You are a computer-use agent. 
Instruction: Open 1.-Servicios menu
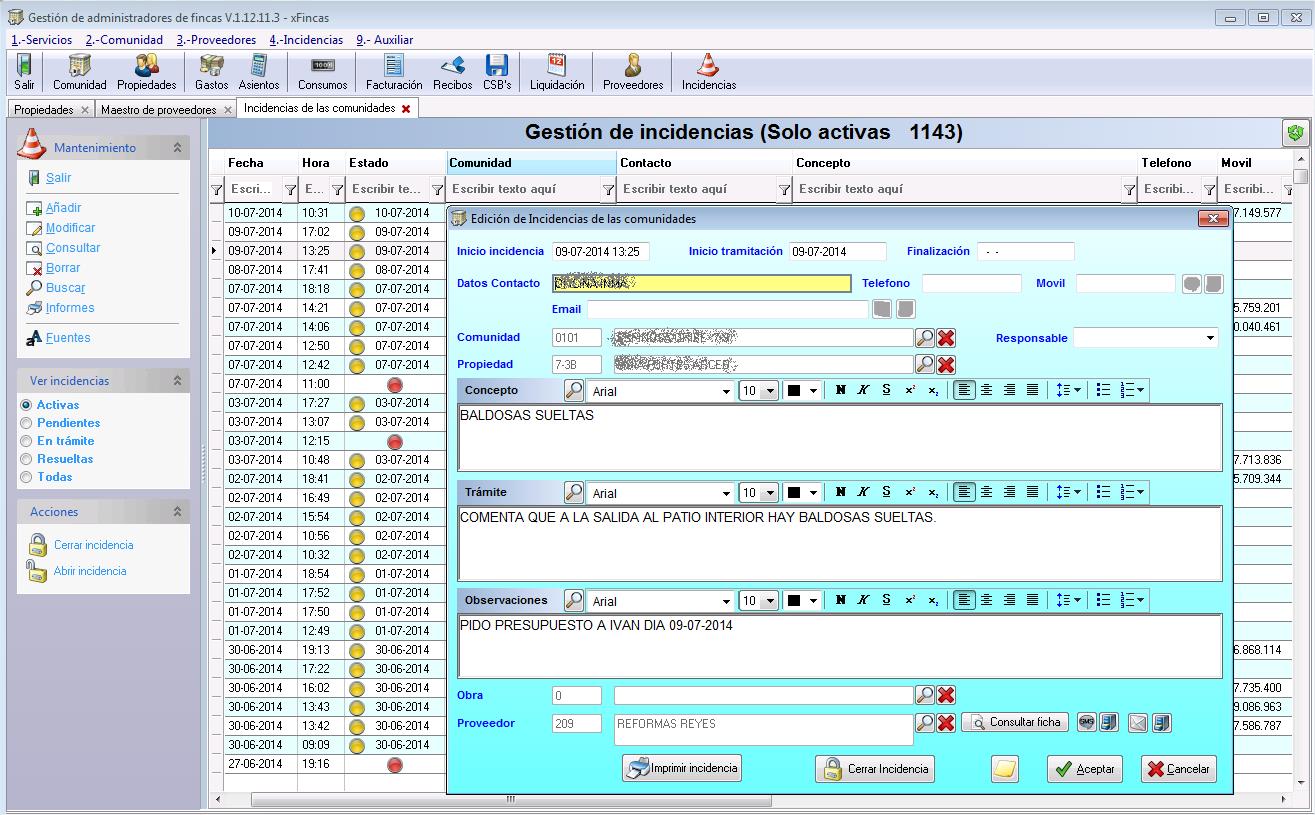pos(41,40)
